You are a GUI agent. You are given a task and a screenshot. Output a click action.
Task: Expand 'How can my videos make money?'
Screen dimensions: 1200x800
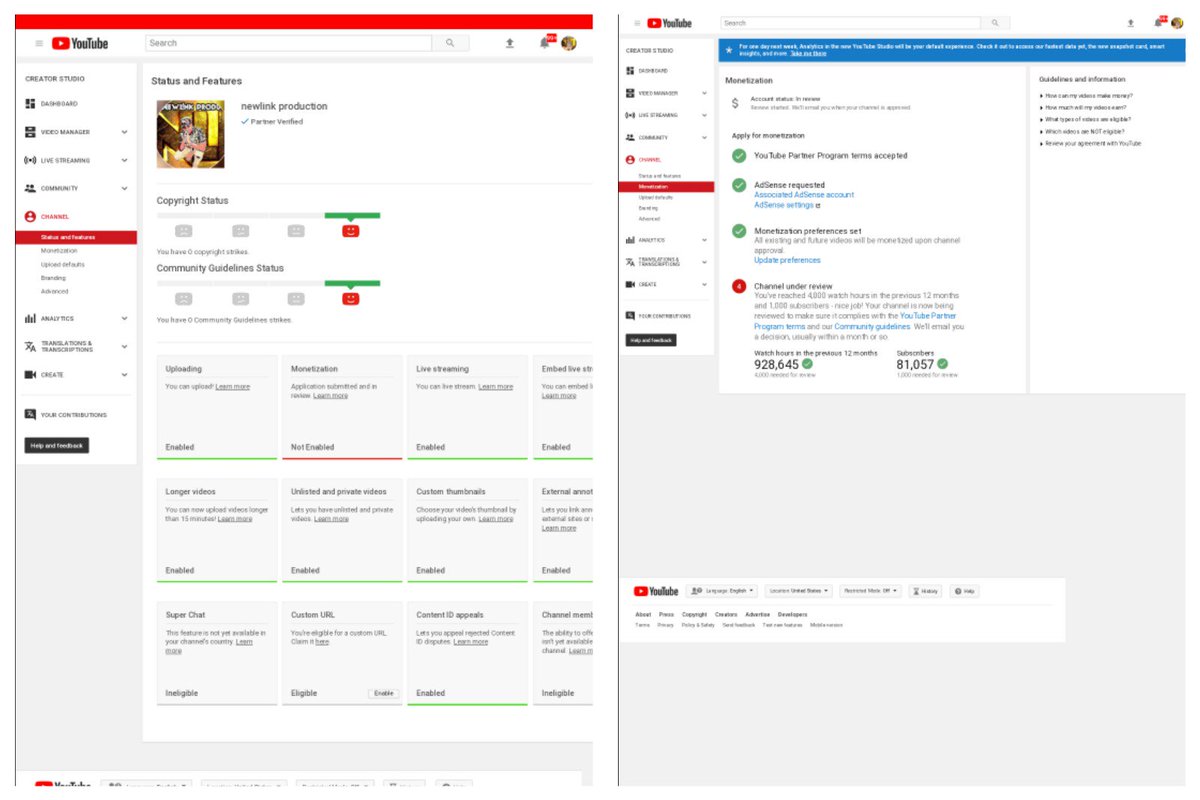(1086, 96)
